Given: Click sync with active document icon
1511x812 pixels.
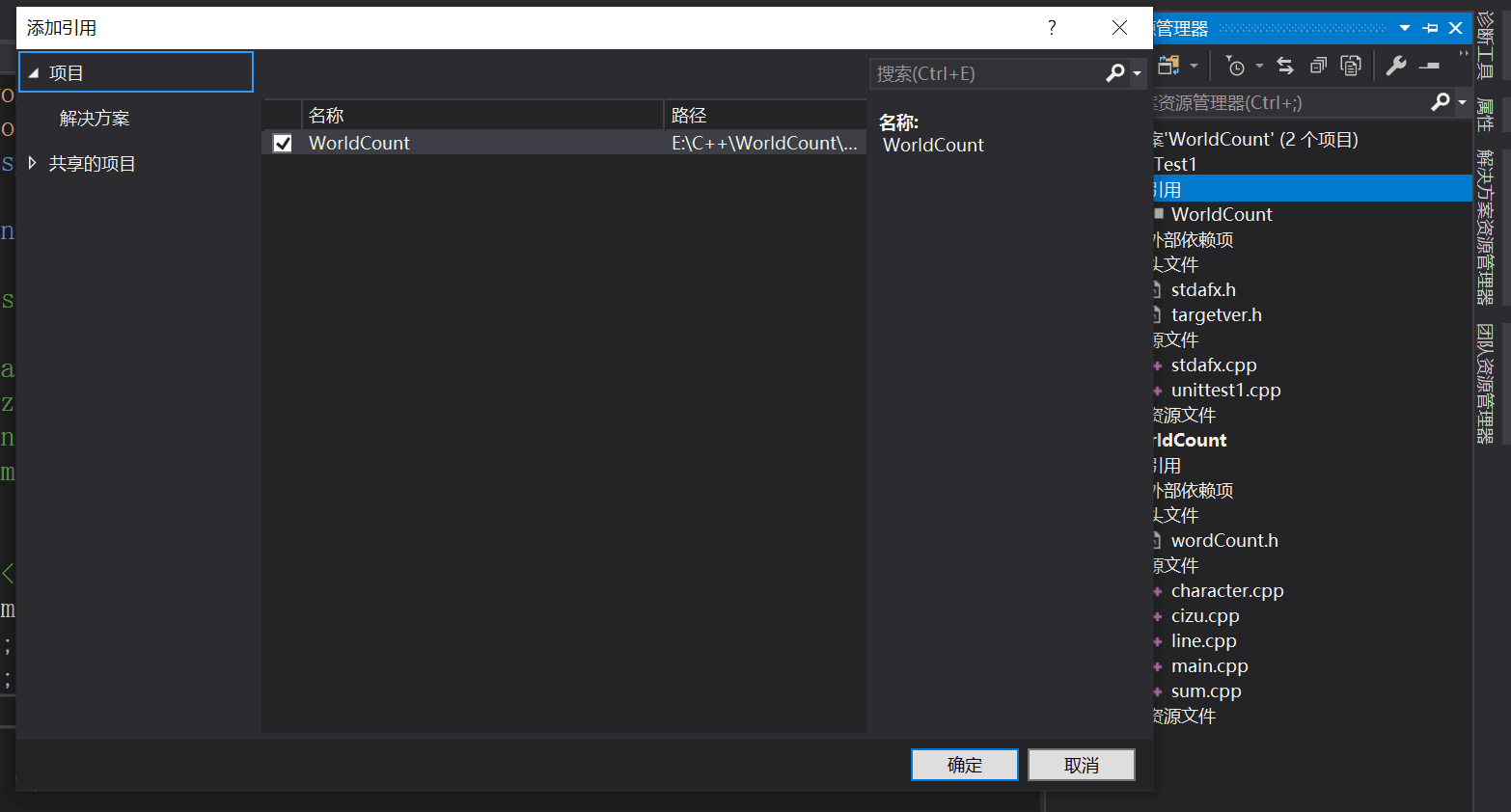Looking at the screenshot, I should 1285,66.
